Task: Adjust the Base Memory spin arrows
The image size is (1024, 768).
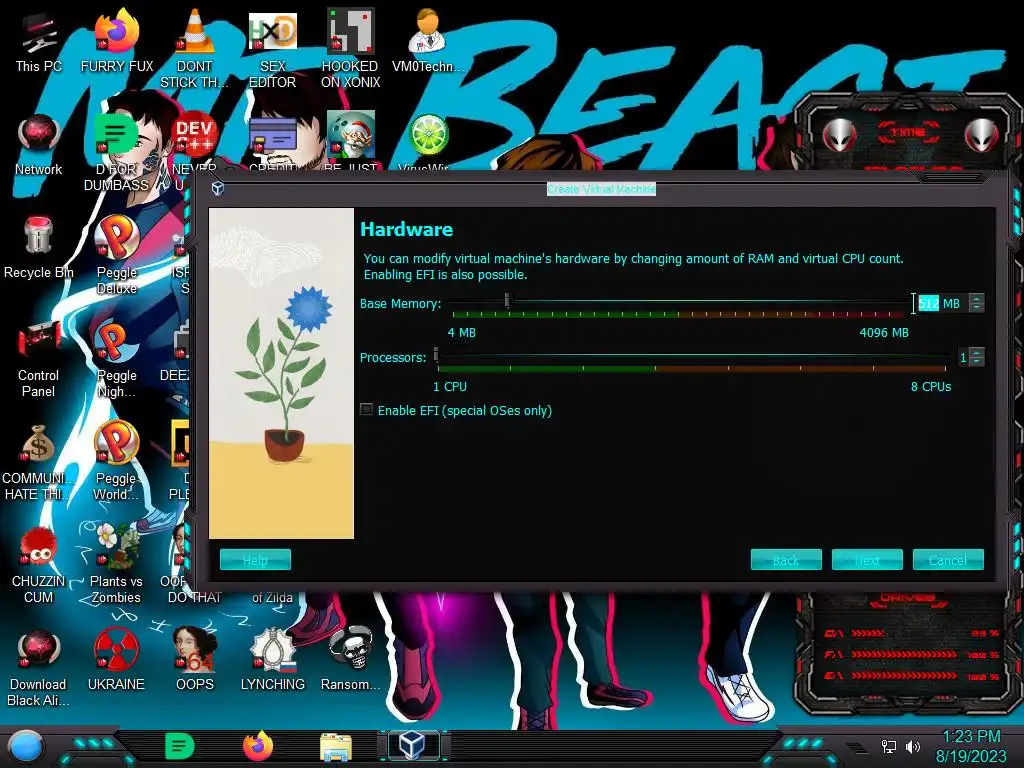Action: (976, 303)
